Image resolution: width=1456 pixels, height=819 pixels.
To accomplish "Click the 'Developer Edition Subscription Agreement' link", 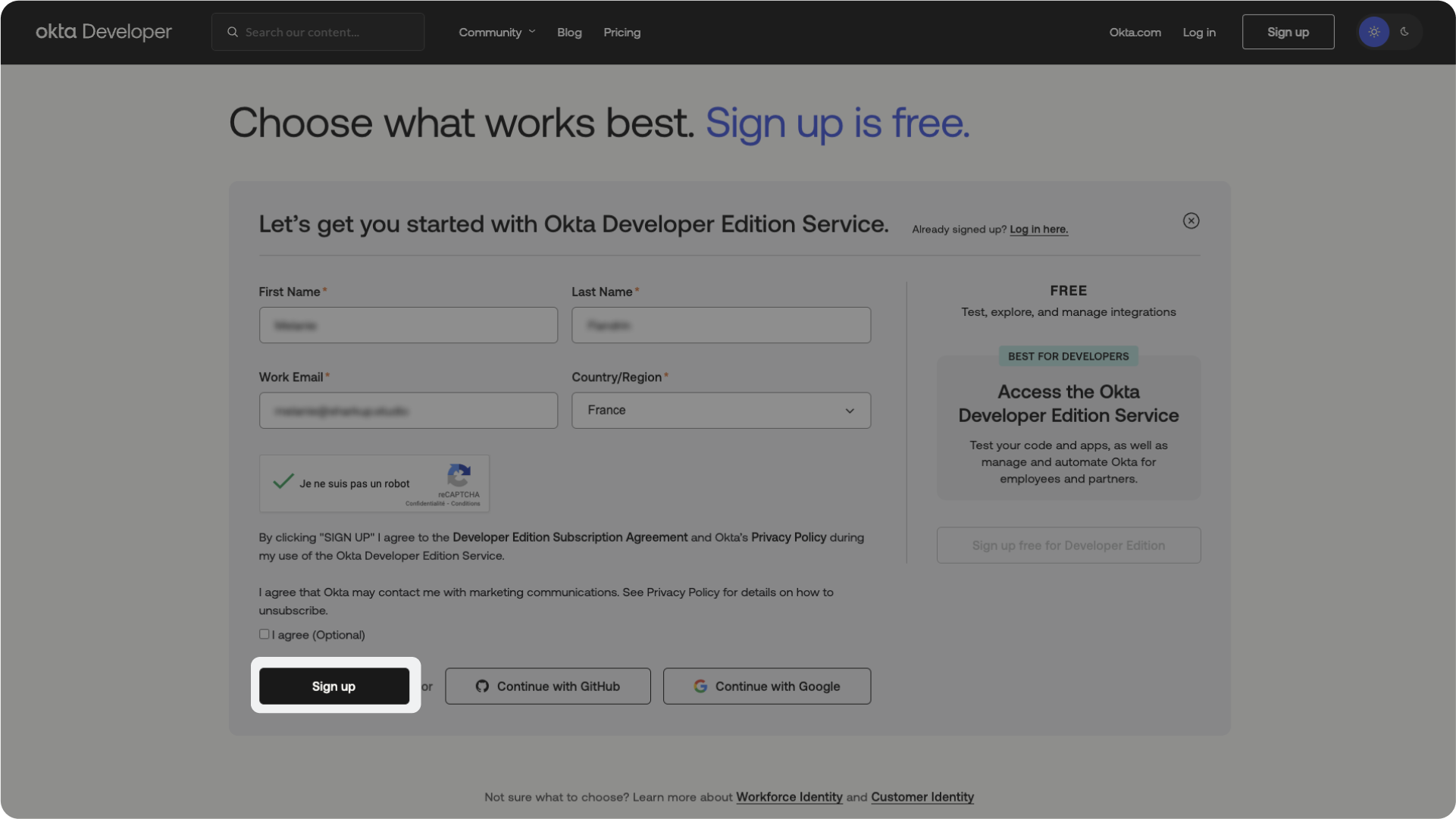I will tap(570, 537).
